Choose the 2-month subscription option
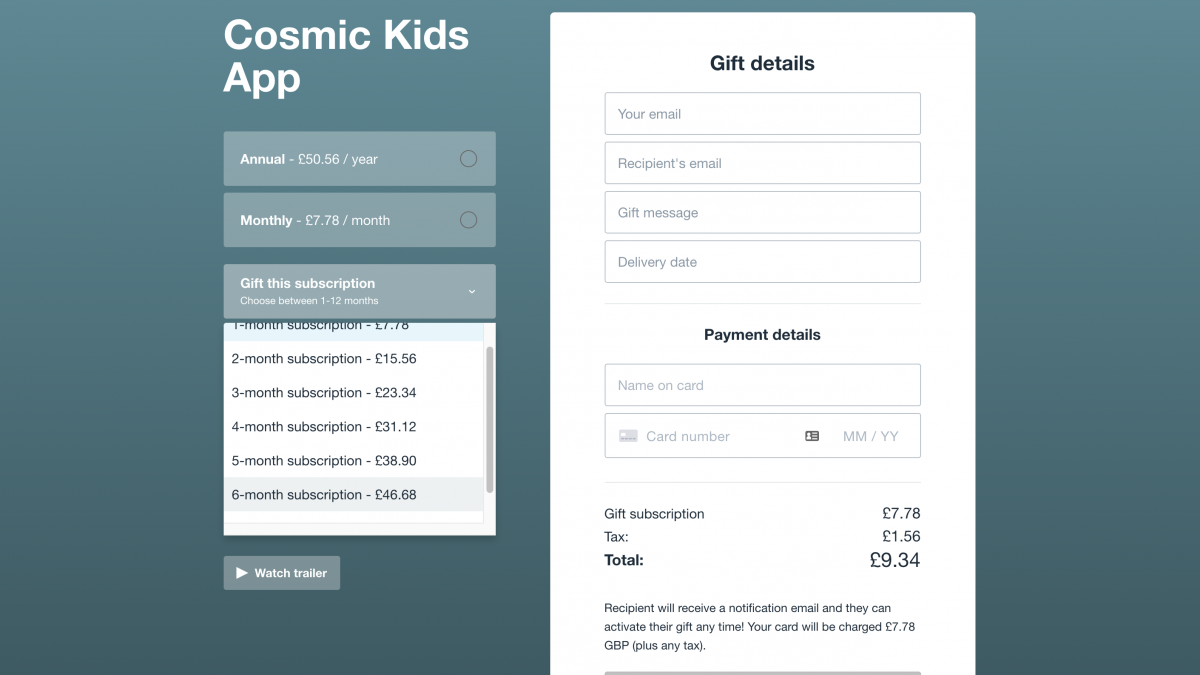The width and height of the screenshot is (1200, 675). [324, 359]
